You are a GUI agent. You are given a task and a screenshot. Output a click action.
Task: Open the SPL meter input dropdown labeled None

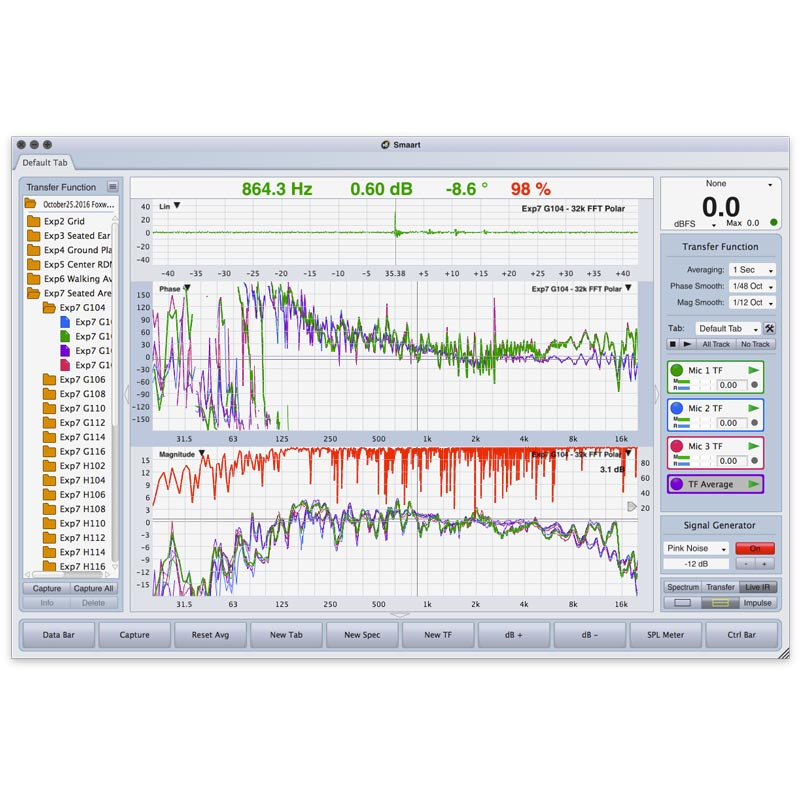[720, 184]
